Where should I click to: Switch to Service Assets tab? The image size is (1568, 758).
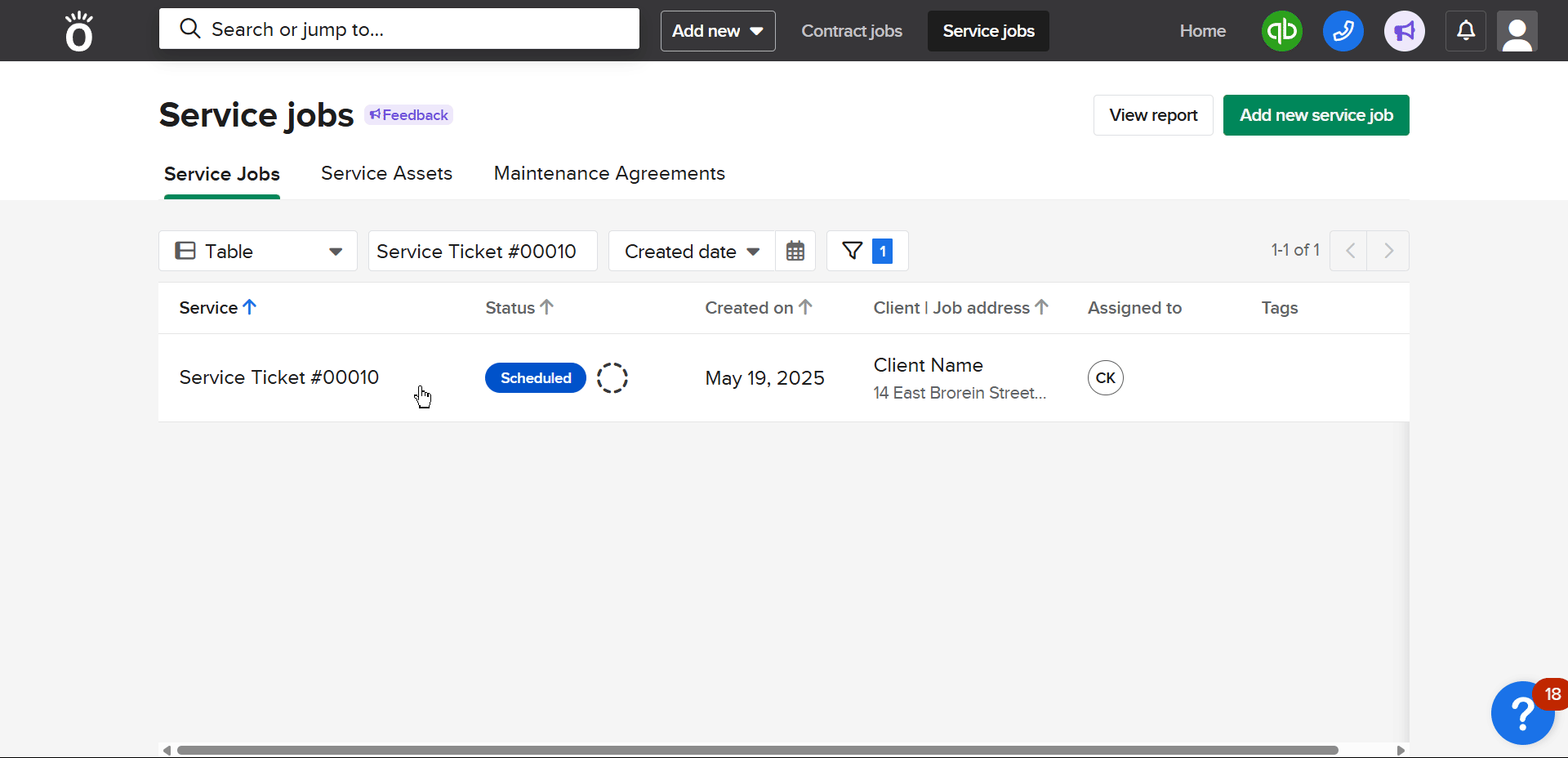pos(386,173)
